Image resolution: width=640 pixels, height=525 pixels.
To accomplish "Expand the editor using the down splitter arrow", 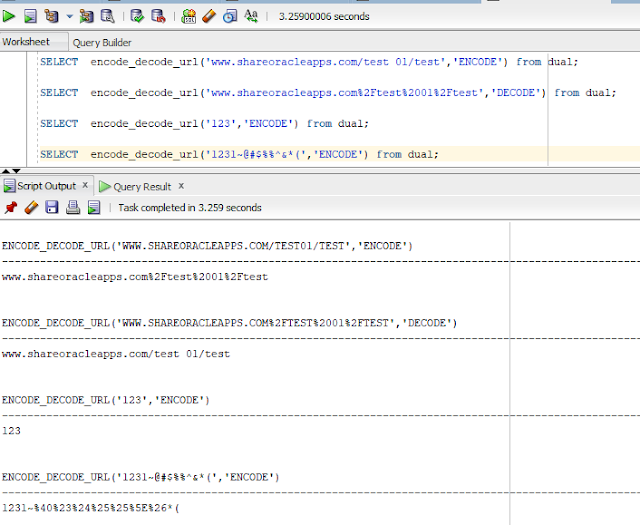I will pos(16,171).
